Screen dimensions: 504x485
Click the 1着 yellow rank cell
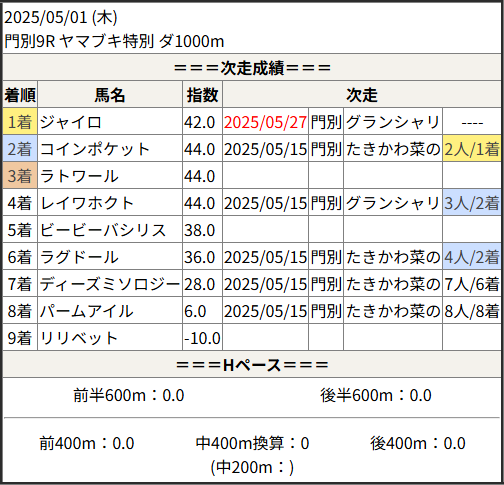click(20, 122)
